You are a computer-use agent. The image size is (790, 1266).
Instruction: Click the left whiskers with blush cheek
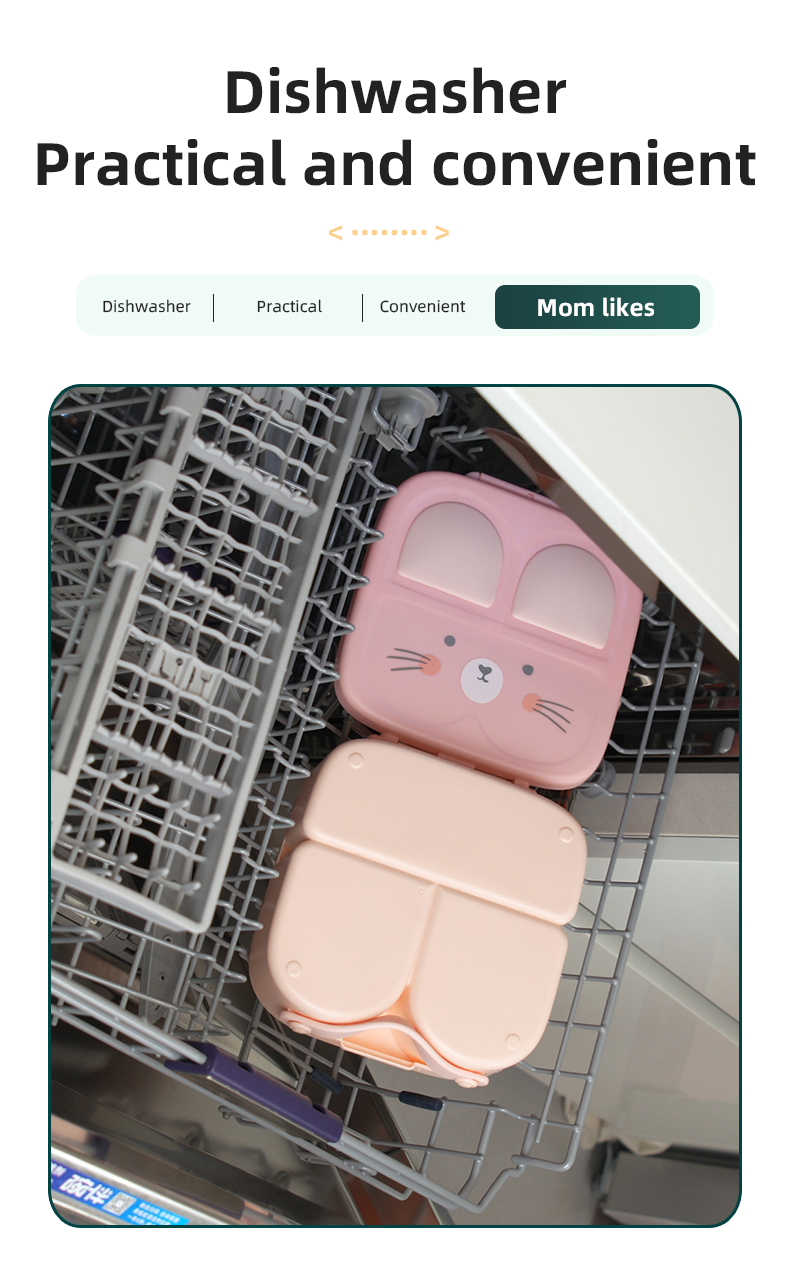414,661
